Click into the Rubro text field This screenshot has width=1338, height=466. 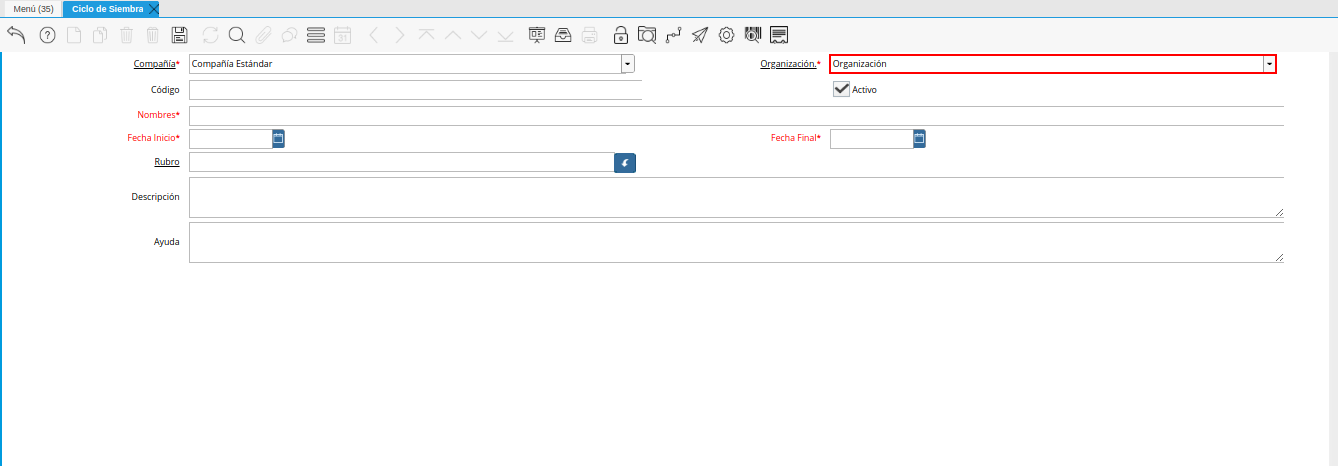point(401,162)
